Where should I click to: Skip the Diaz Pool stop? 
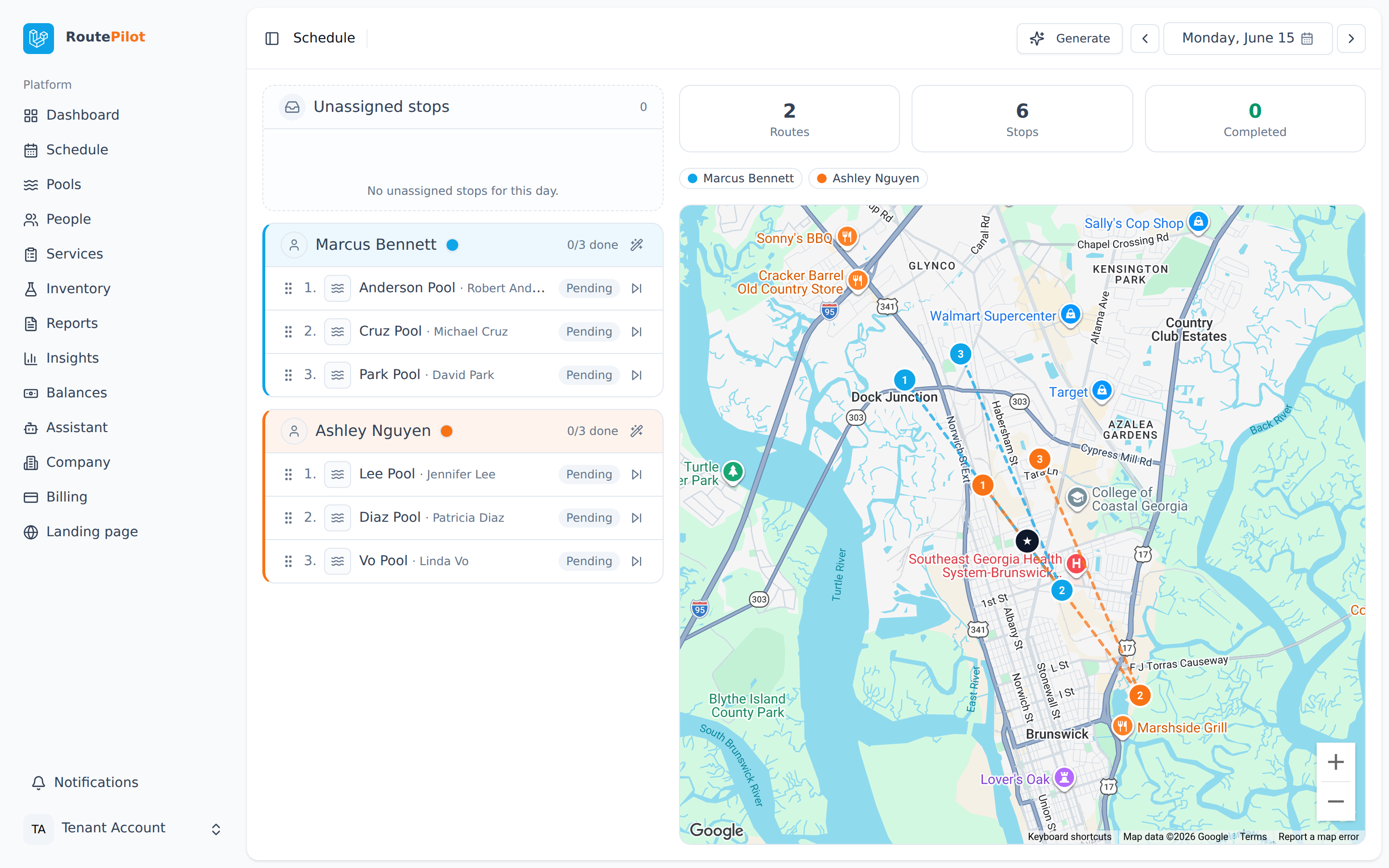pos(637,518)
